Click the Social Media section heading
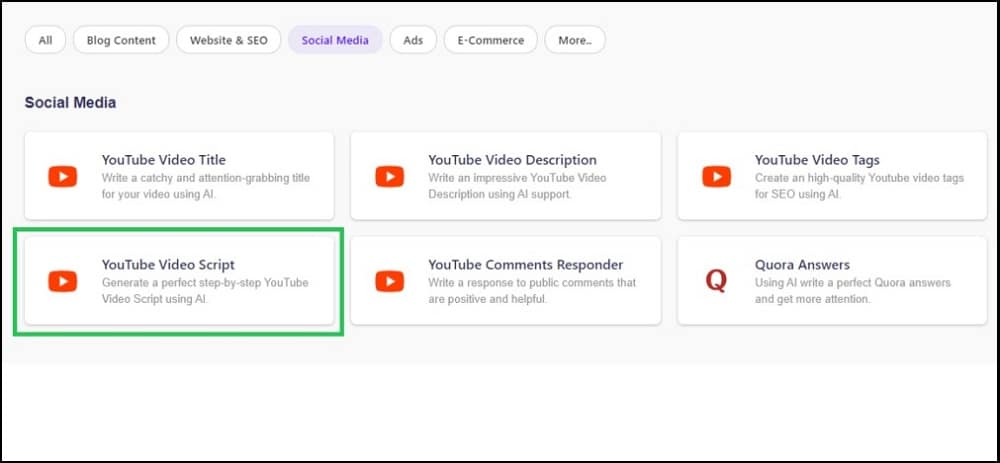Viewport: 1000px width, 463px height. (x=70, y=103)
